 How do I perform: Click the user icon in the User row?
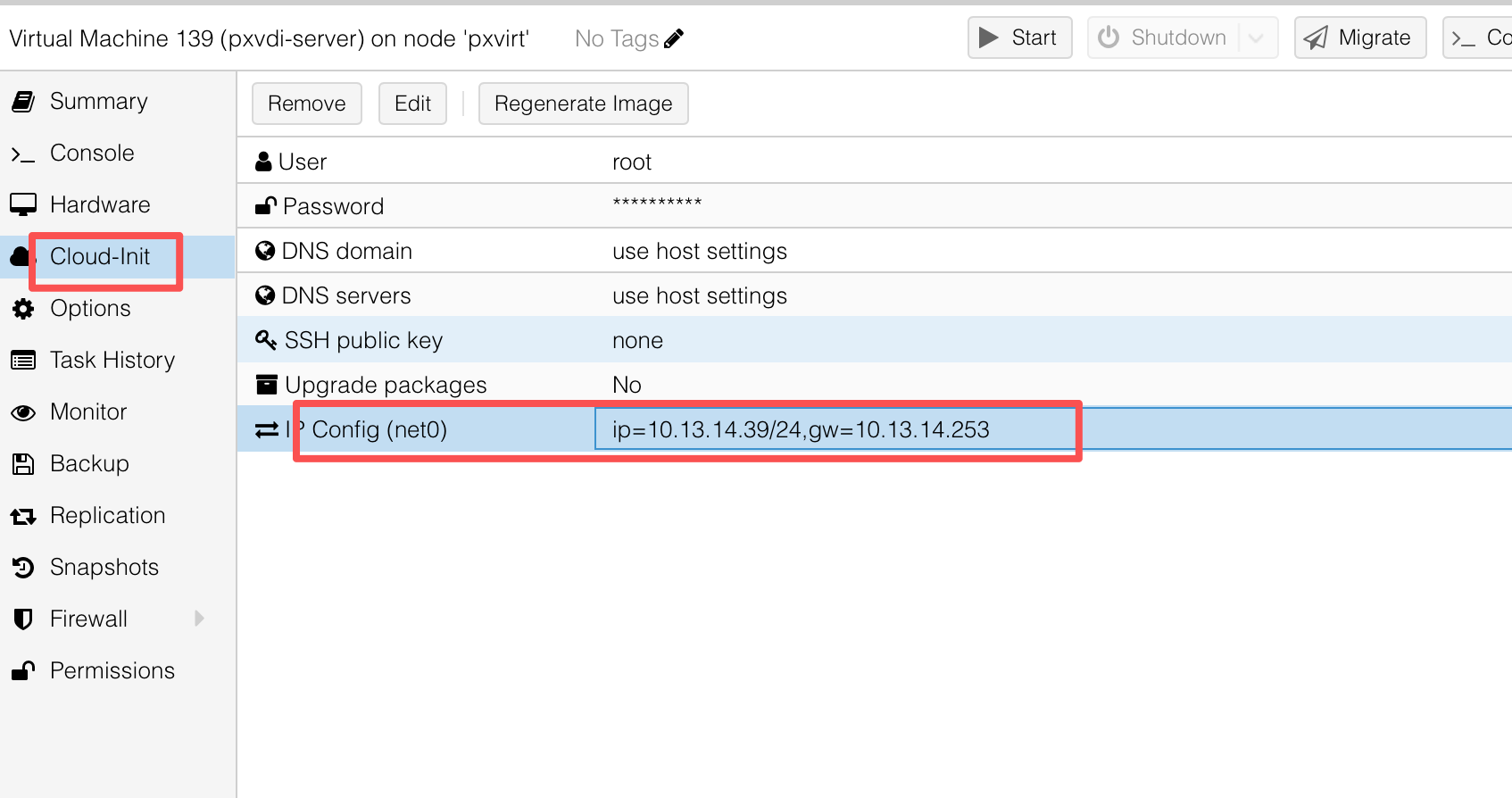(263, 162)
